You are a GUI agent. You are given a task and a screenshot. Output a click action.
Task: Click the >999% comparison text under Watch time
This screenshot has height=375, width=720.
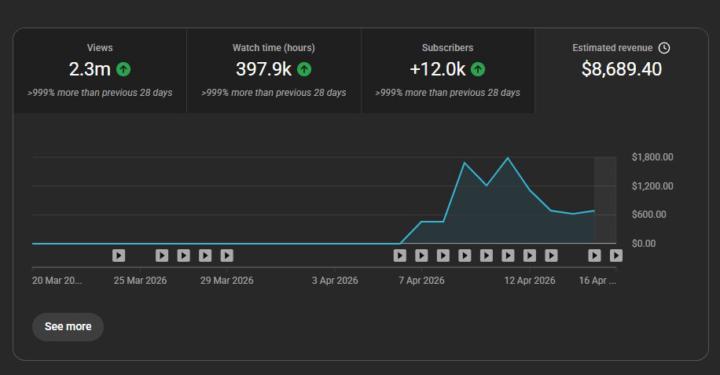274,93
